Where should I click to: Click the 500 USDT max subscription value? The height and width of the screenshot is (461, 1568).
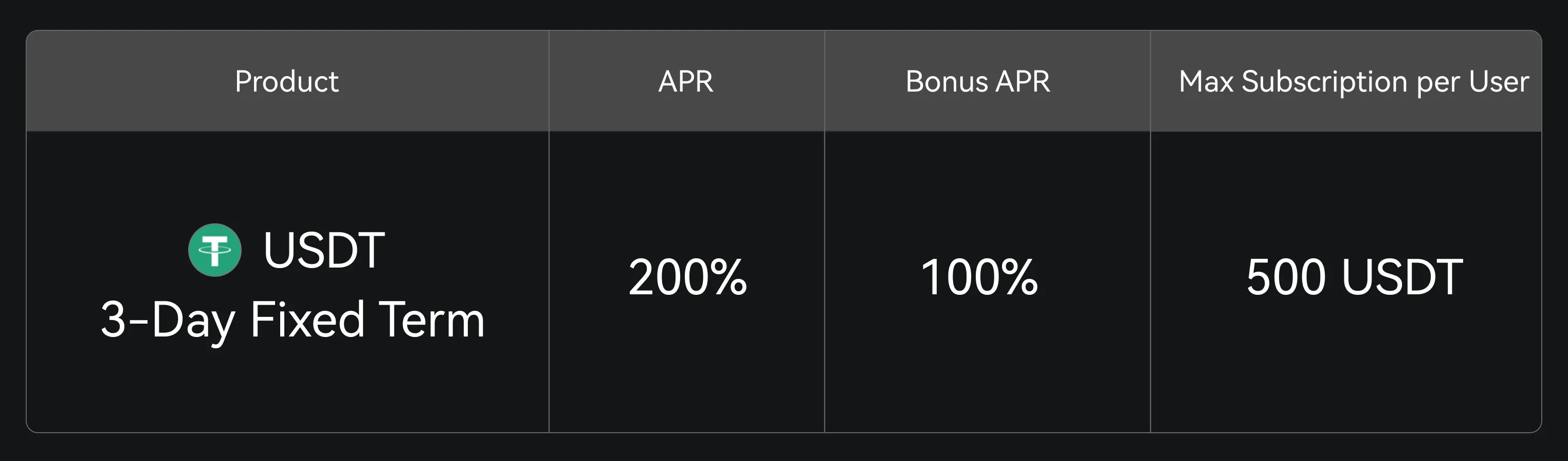[x=1354, y=278]
